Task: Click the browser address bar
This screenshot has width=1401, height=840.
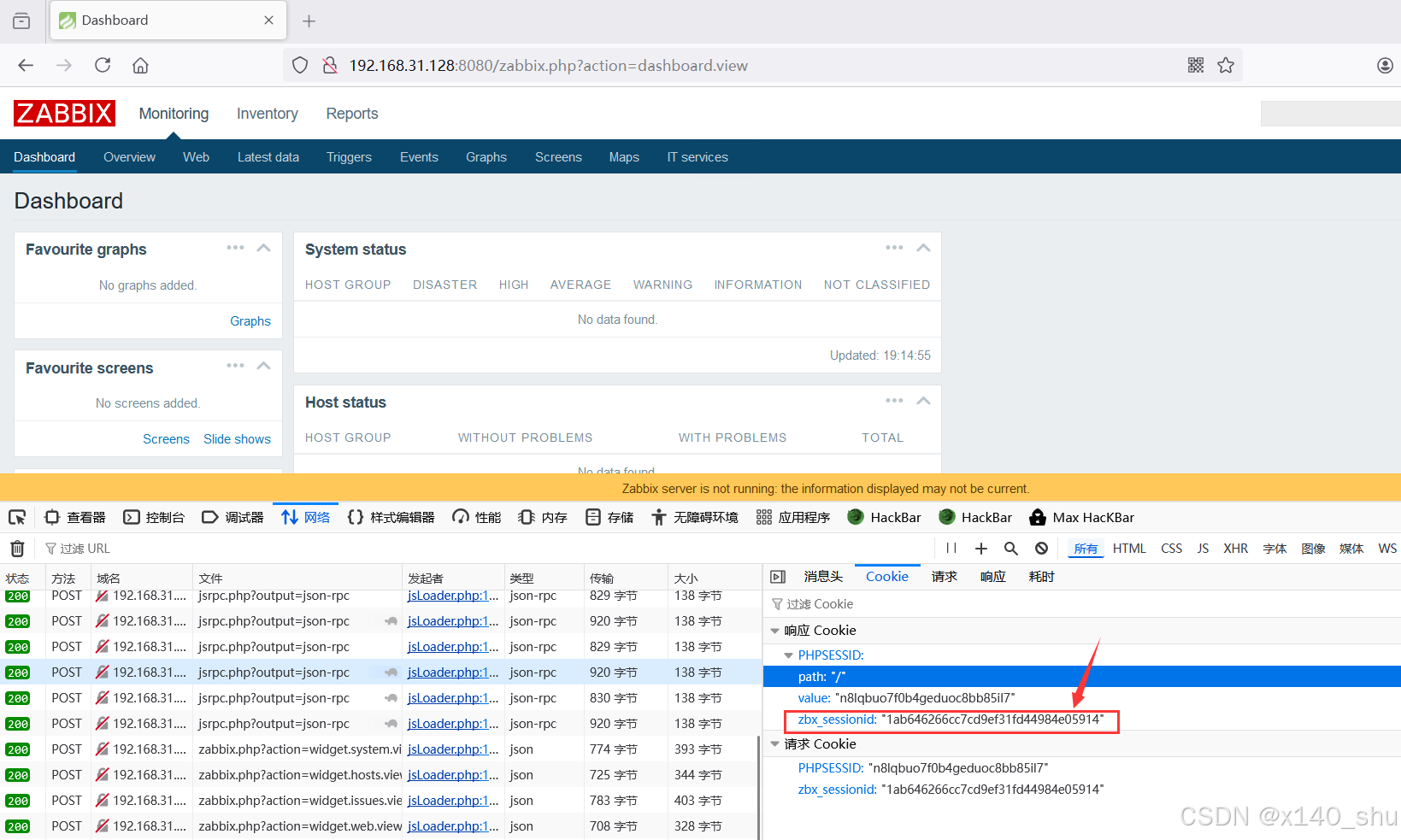Action: coord(761,65)
